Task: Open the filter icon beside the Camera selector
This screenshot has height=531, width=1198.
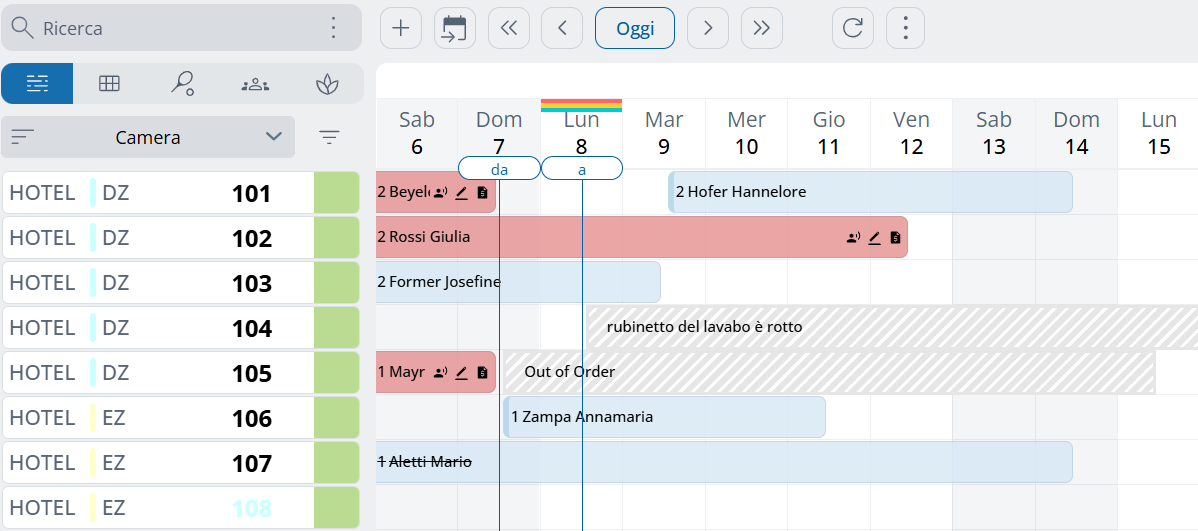Action: click(x=329, y=137)
